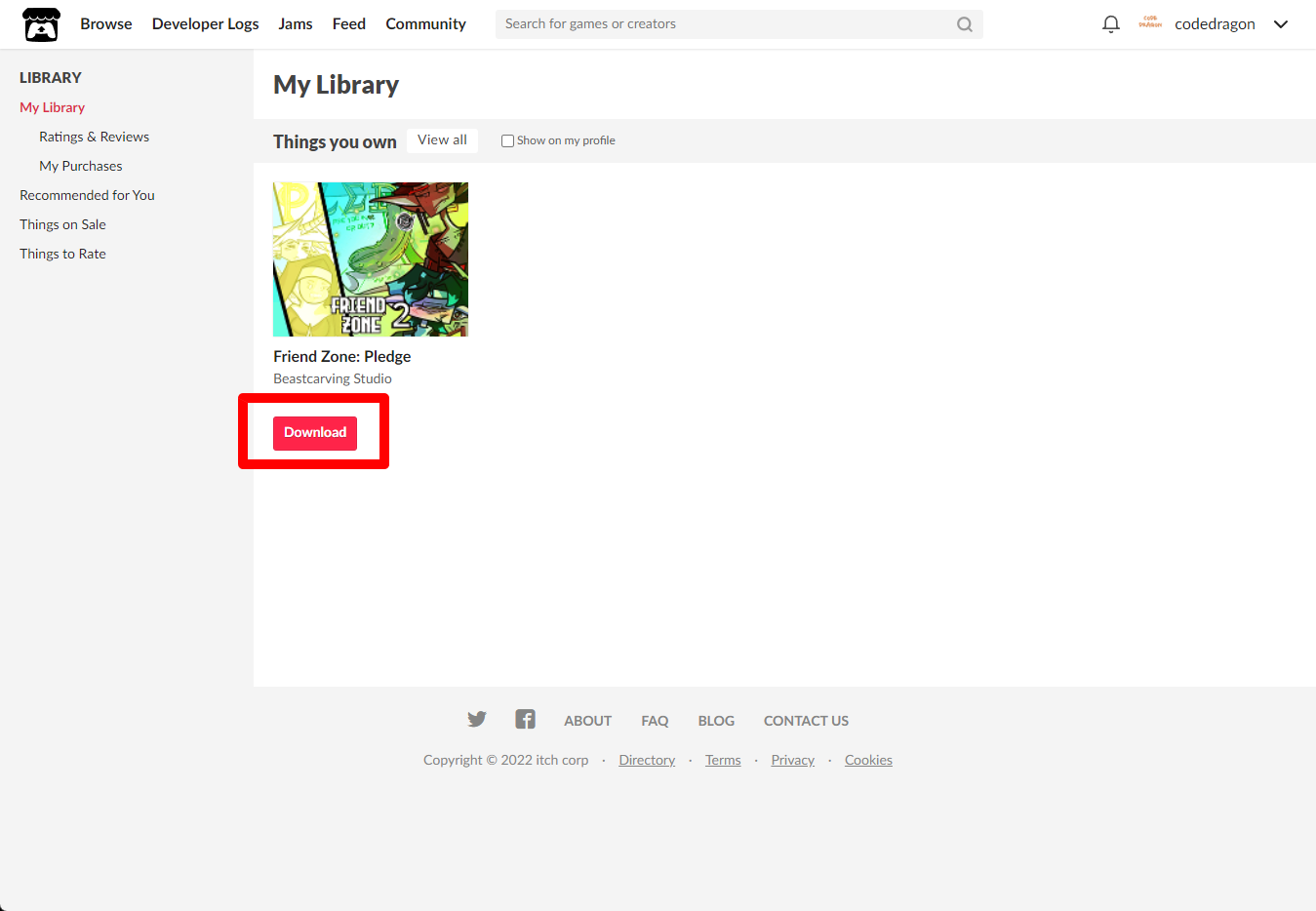1316x911 pixels.
Task: Open the notifications bell
Action: click(x=1110, y=24)
